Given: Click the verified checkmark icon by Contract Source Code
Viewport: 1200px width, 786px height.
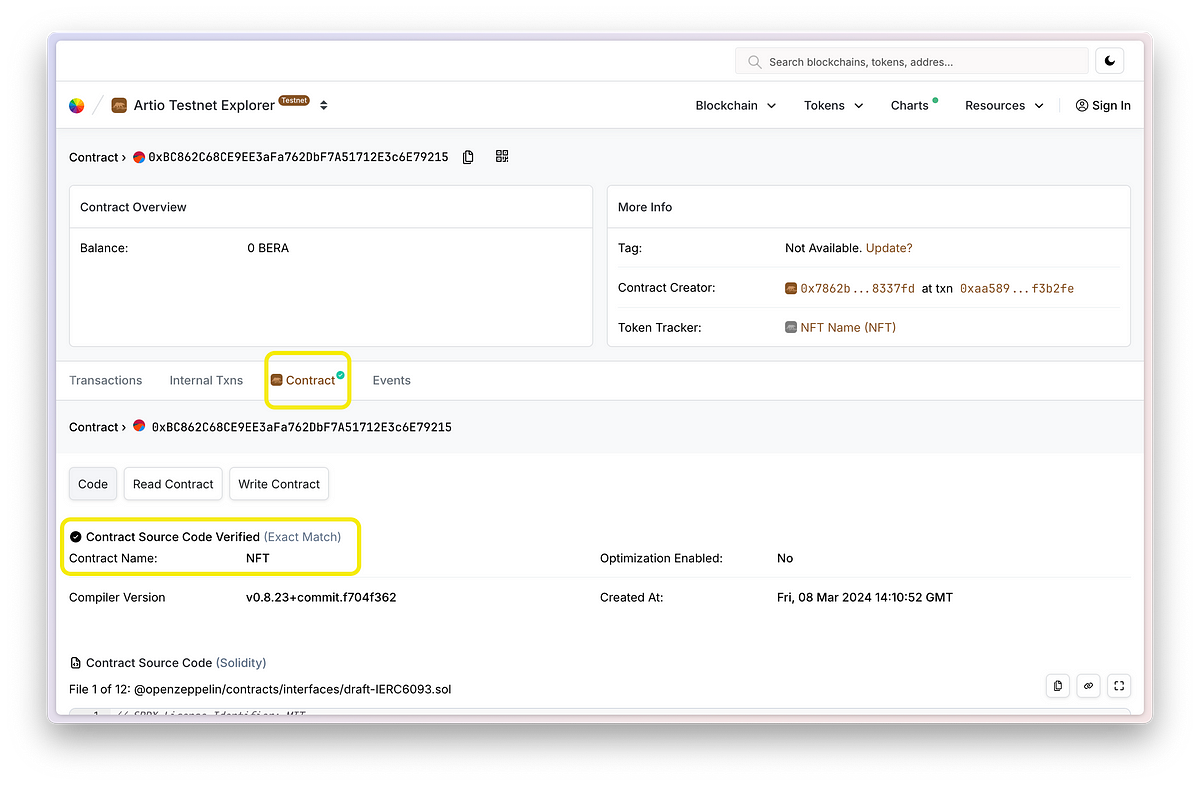Looking at the screenshot, I should (x=76, y=537).
